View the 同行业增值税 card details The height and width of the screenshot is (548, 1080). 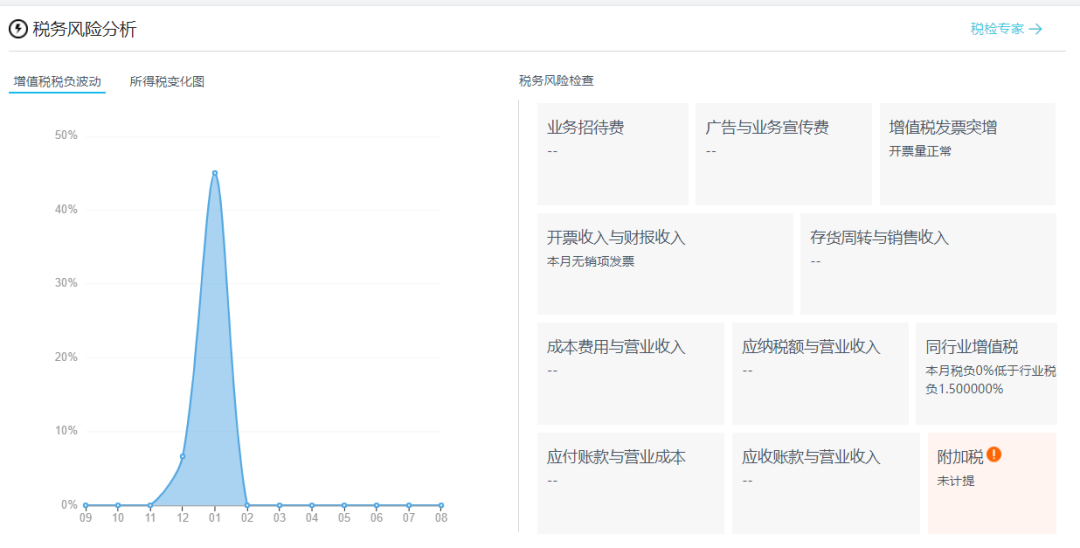[x=985, y=373]
